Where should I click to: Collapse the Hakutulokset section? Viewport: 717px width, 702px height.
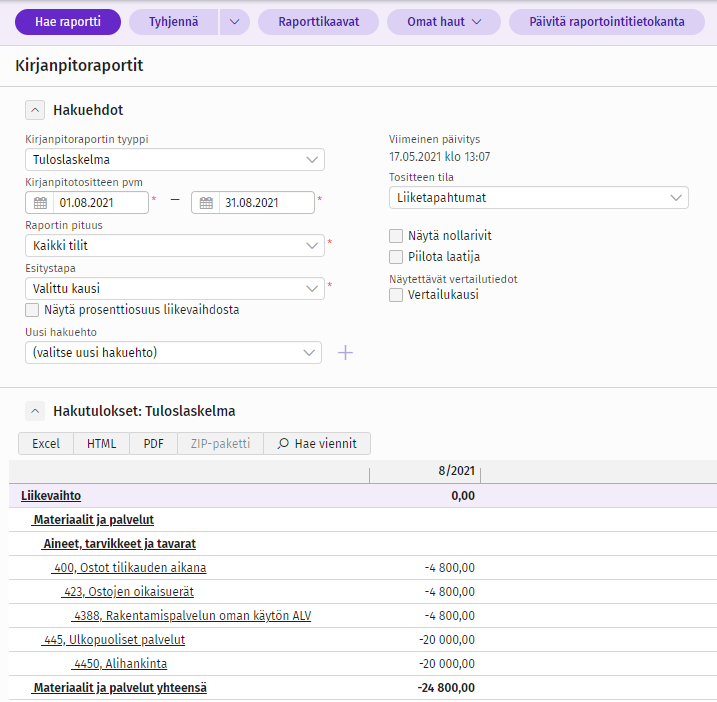coord(35,411)
